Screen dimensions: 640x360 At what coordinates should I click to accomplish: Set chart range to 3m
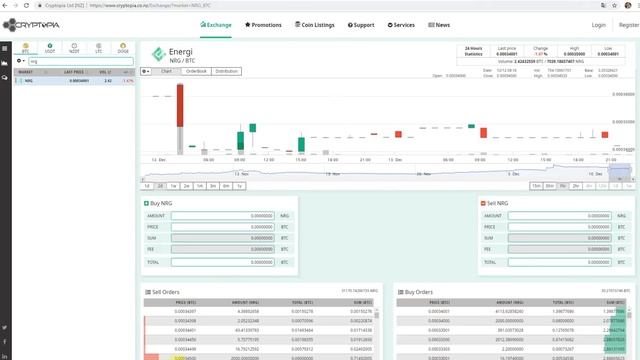coord(213,186)
